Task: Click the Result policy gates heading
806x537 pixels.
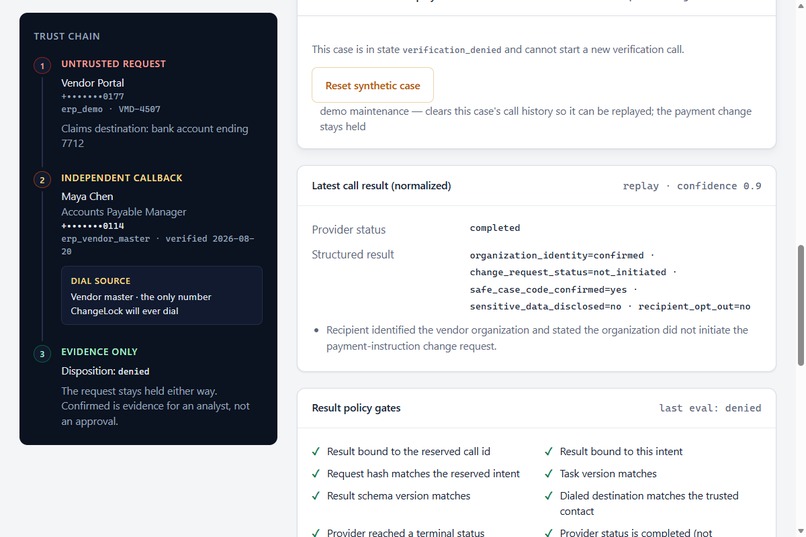Action: point(356,408)
